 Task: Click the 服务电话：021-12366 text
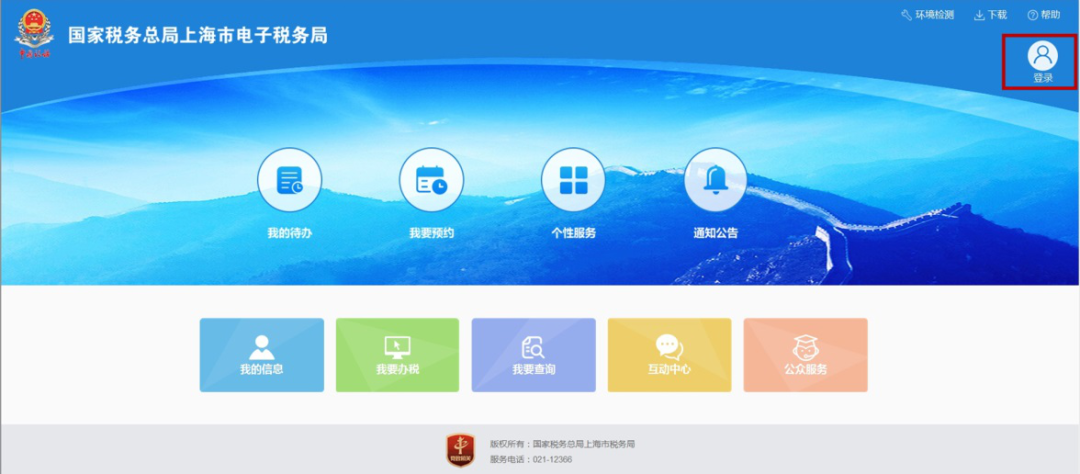(x=531, y=460)
